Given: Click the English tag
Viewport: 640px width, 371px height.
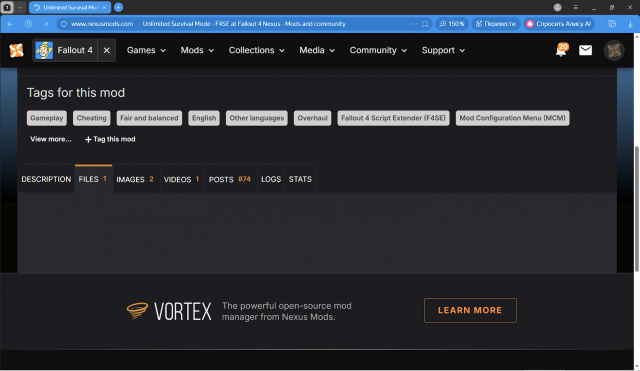Looking at the screenshot, I should click(x=204, y=118).
